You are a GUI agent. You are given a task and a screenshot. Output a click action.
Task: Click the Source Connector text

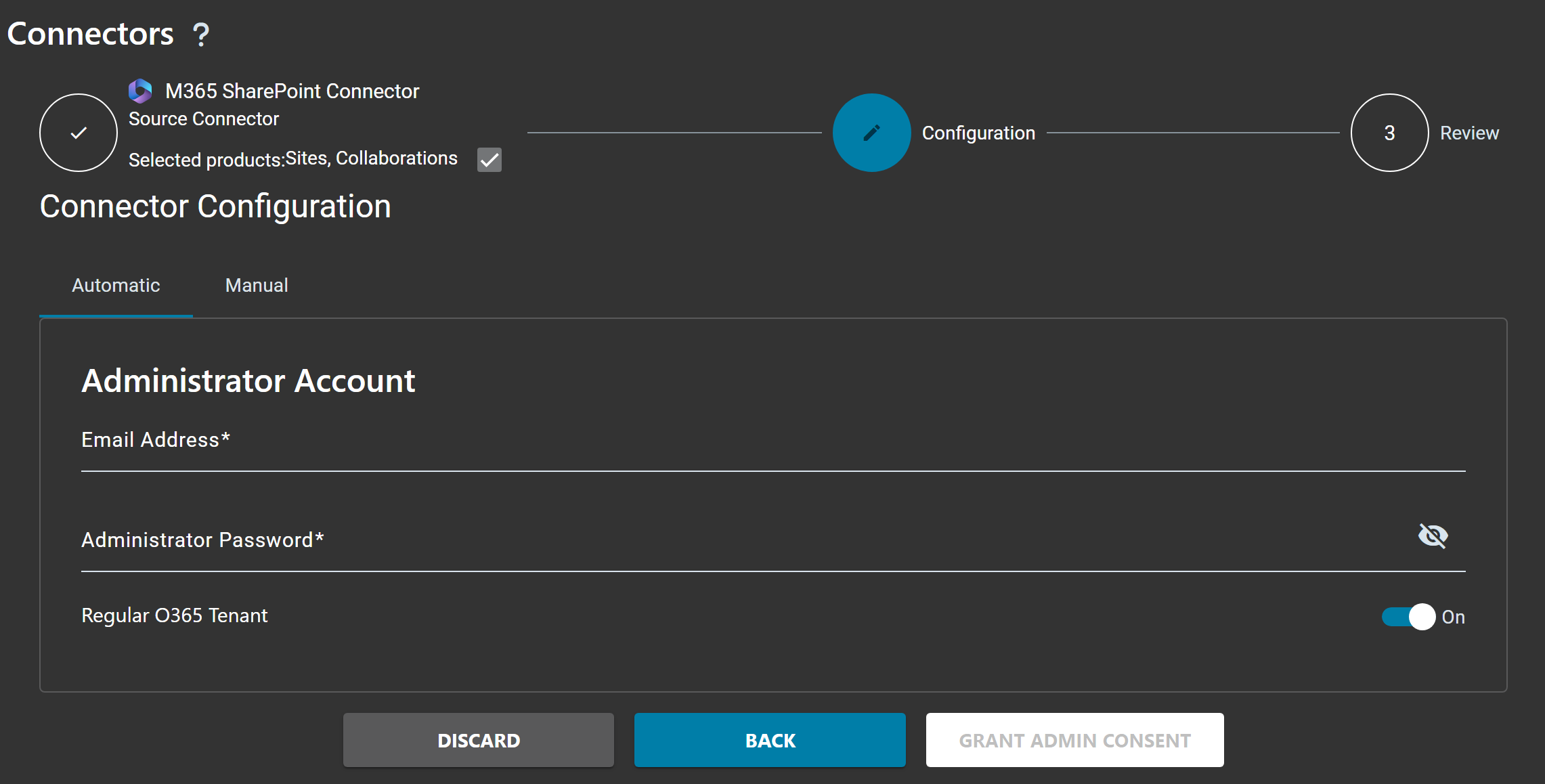204,118
